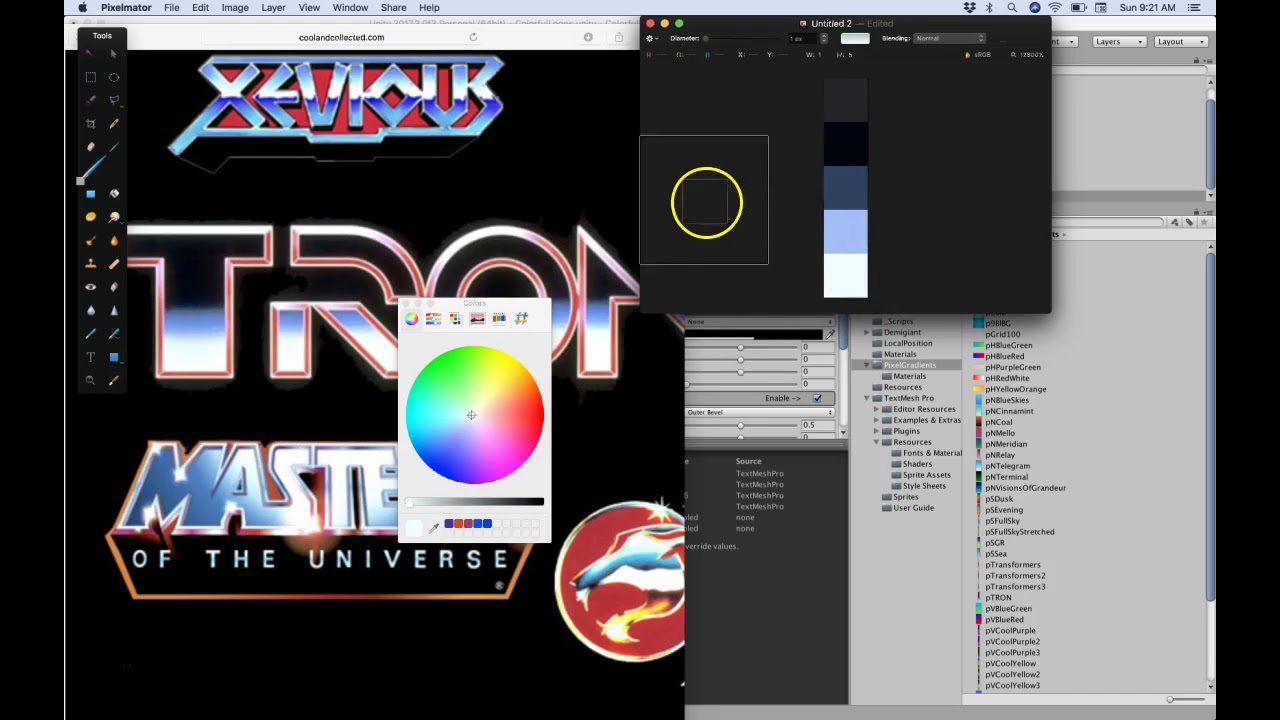Image resolution: width=1280 pixels, height=720 pixels.
Task: Click the Safari address bar coolandcollected.com
Action: (x=341, y=37)
